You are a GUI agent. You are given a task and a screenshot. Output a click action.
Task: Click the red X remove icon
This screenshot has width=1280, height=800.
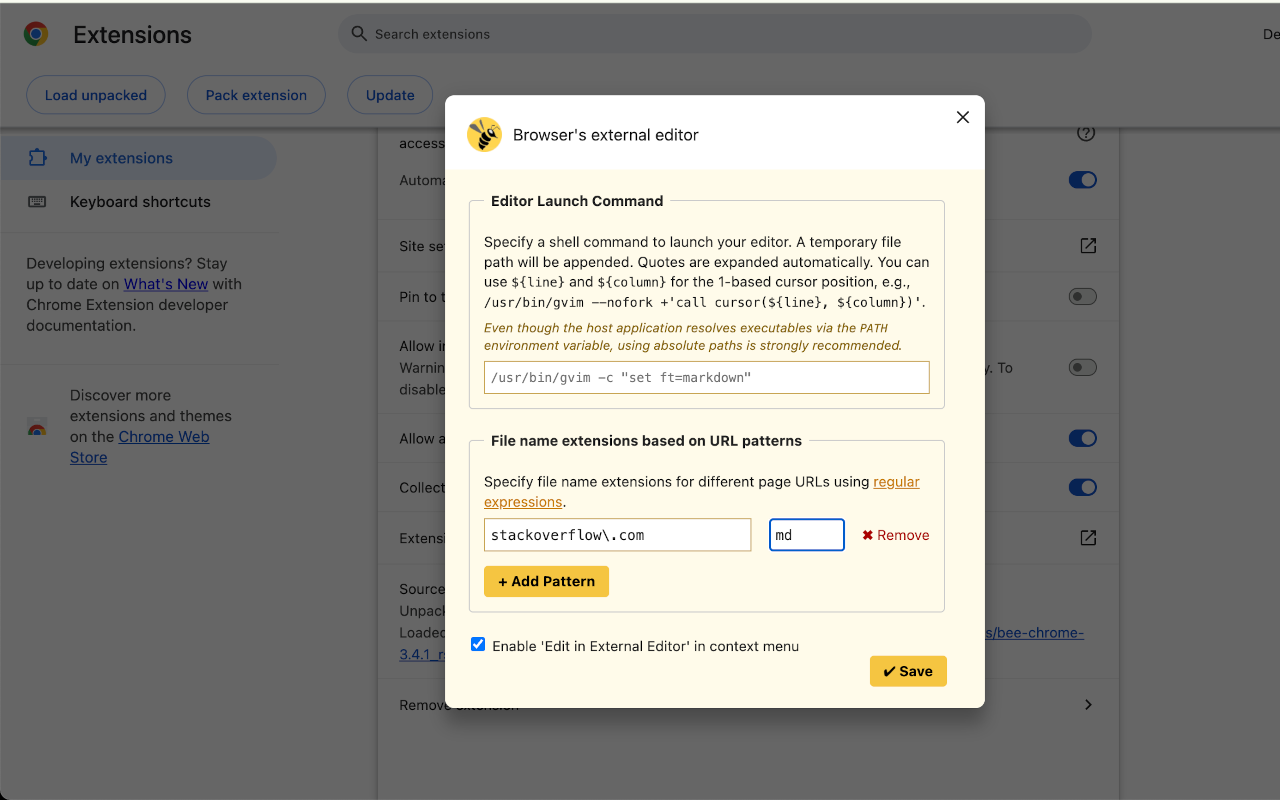click(x=867, y=535)
